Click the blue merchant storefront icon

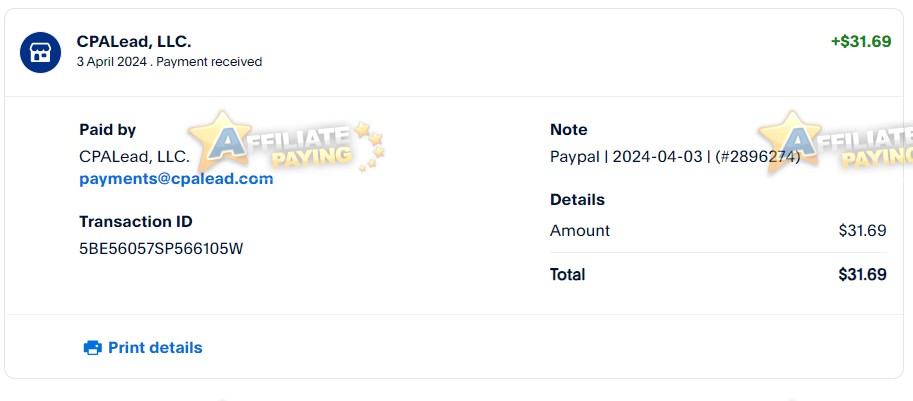(41, 52)
